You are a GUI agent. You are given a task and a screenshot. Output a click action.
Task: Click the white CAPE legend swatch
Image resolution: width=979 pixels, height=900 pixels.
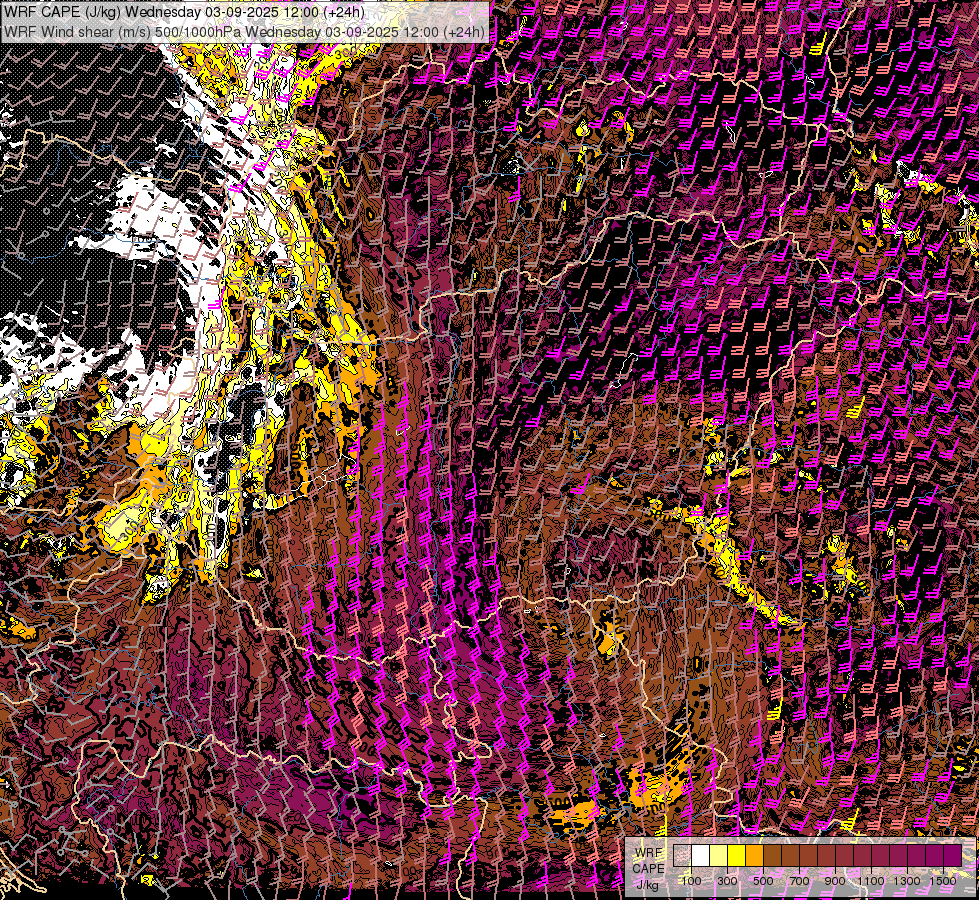click(x=701, y=855)
